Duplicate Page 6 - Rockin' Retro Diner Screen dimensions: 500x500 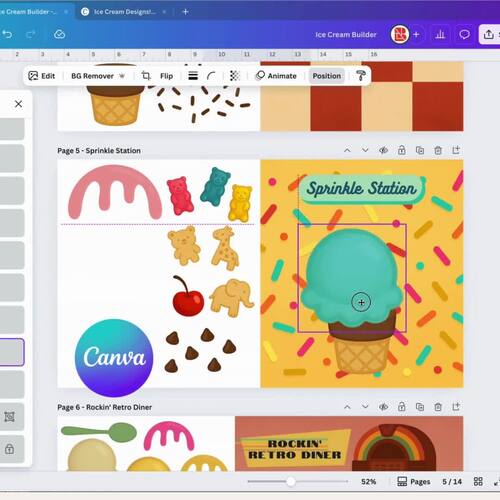[x=420, y=407]
